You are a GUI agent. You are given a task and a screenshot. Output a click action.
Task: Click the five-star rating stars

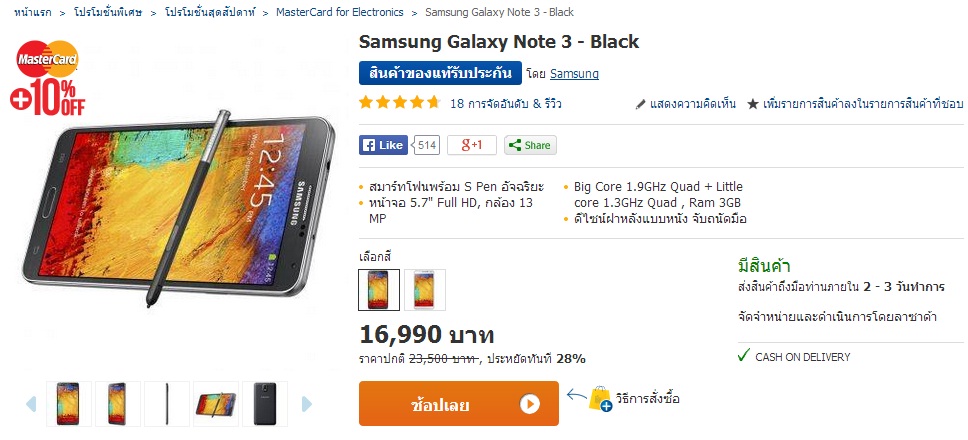[399, 102]
